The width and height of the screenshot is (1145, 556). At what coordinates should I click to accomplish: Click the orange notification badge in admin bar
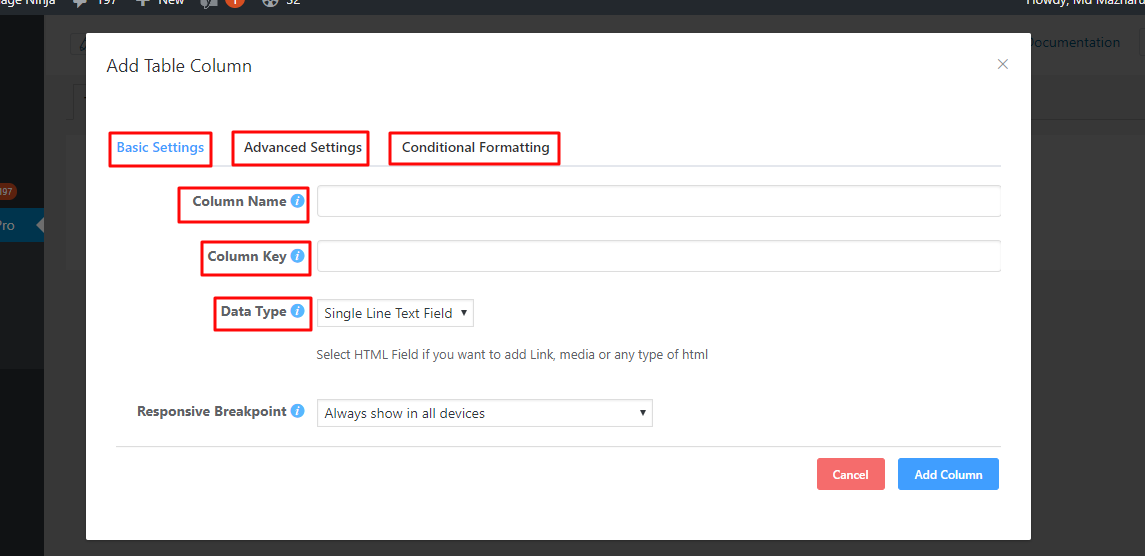click(x=235, y=3)
